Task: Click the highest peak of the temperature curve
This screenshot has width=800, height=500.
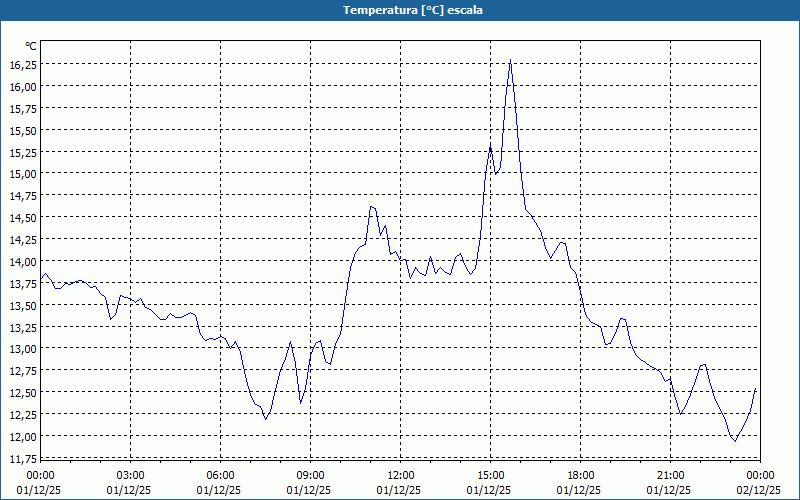Action: click(510, 61)
